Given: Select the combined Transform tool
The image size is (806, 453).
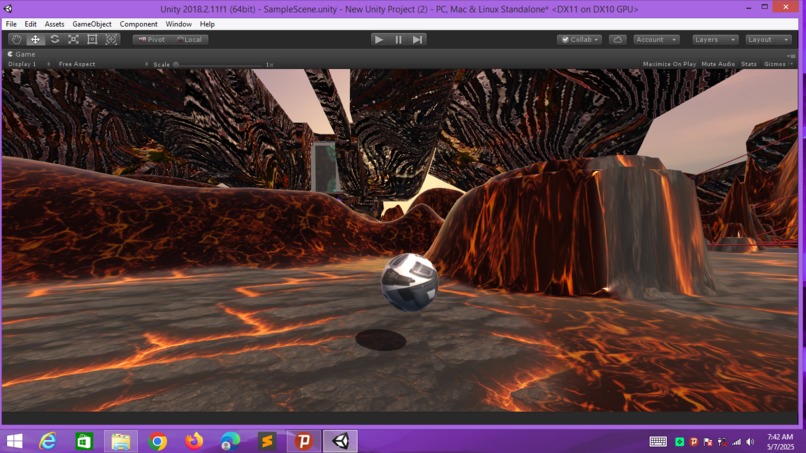Looking at the screenshot, I should tap(111, 40).
